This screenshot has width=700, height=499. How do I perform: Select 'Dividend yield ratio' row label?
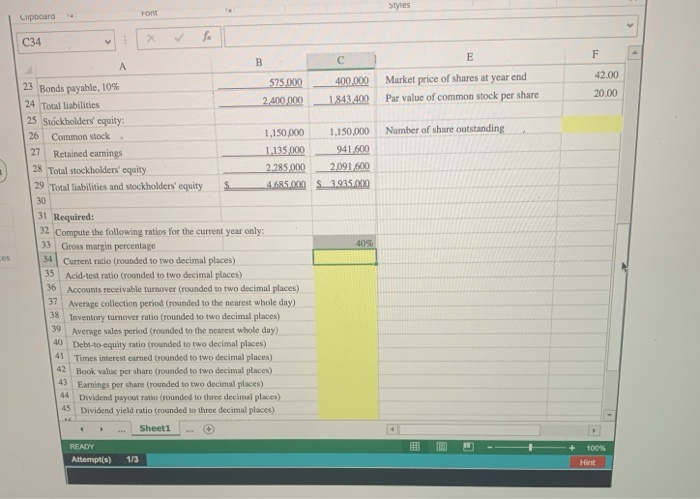[177, 410]
